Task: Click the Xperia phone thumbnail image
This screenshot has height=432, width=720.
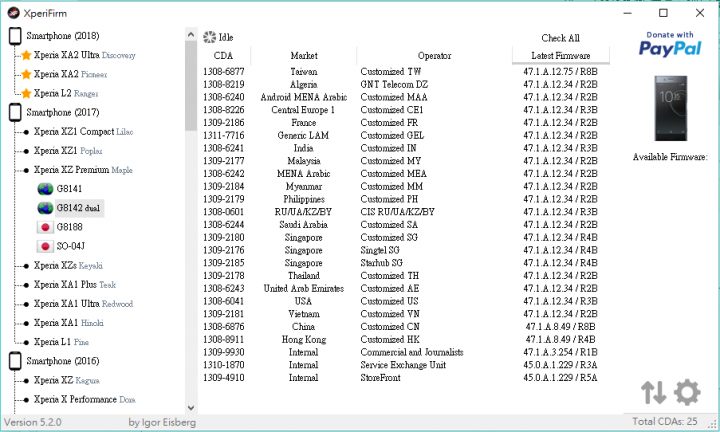Action: click(x=670, y=108)
